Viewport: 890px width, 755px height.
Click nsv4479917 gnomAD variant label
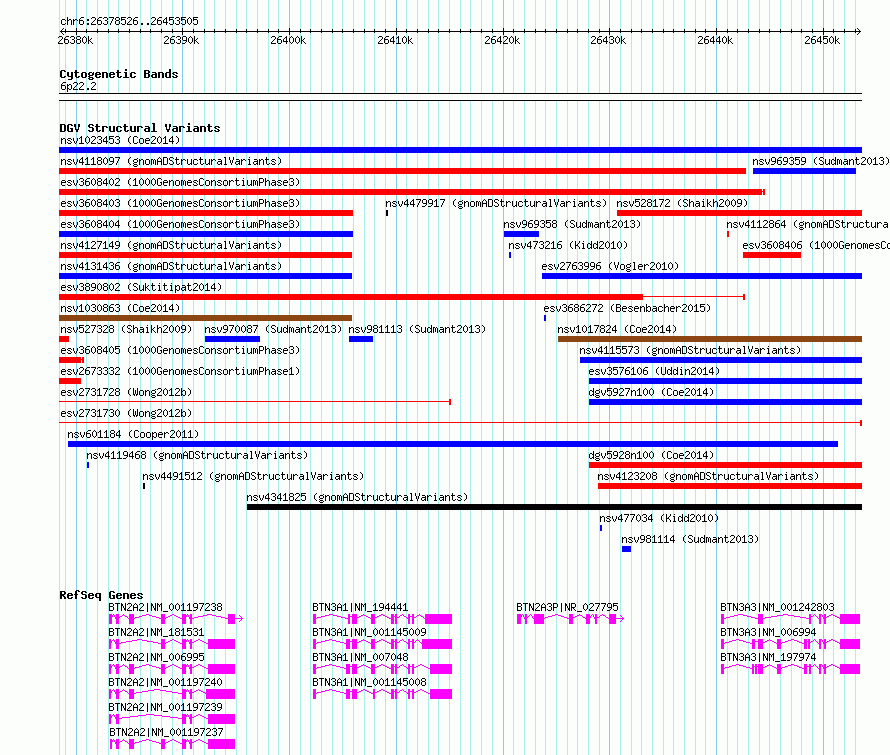point(496,203)
